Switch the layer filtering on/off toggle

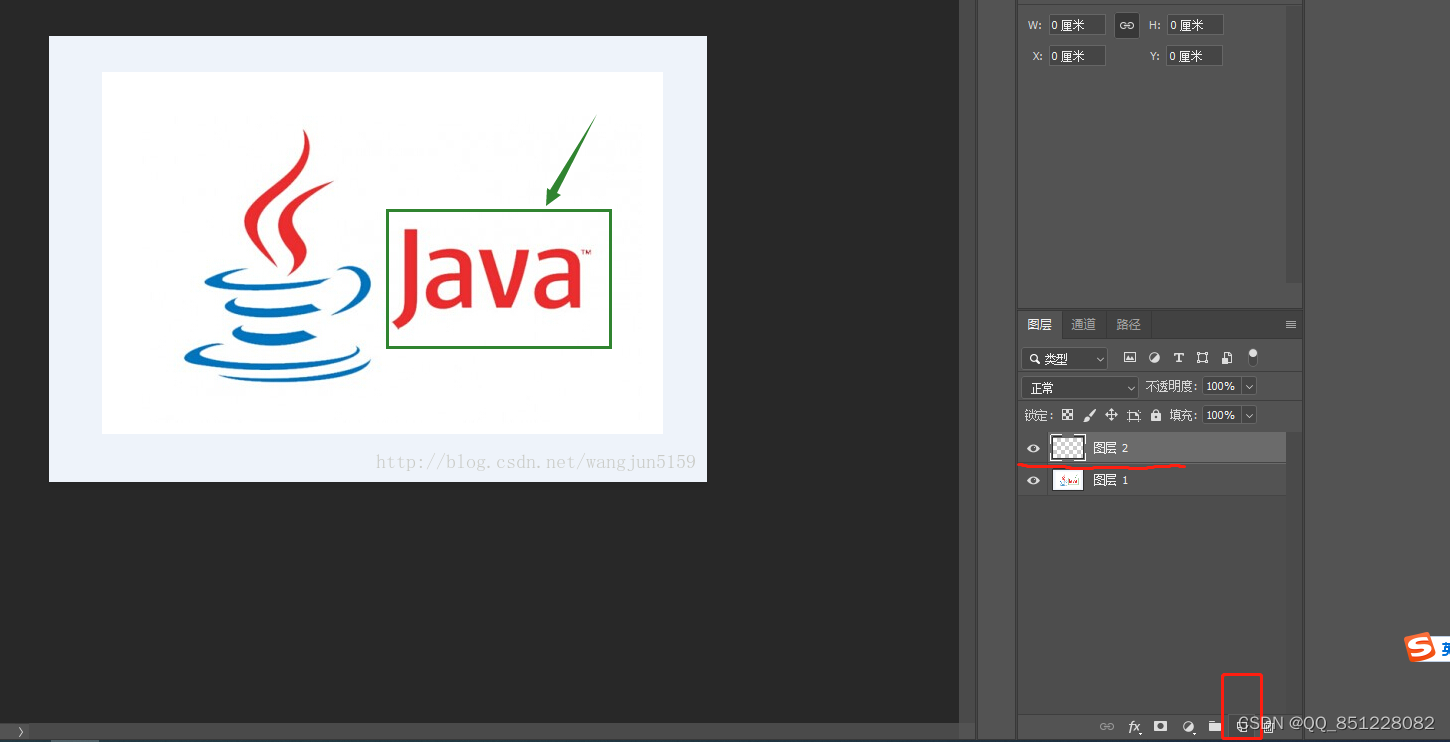tap(1253, 357)
